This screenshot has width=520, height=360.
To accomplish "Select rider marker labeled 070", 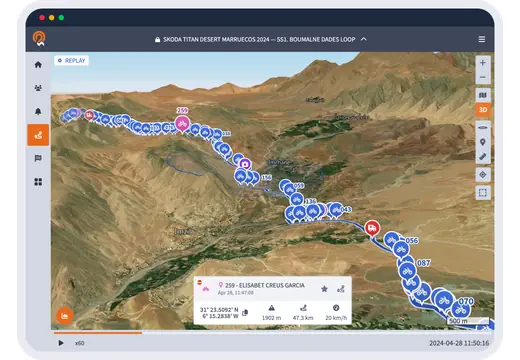I will [461, 310].
